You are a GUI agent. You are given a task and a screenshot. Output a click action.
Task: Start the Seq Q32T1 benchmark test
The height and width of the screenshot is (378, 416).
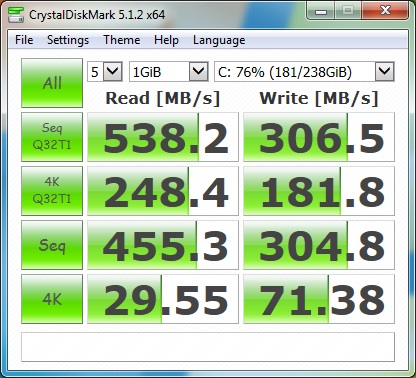coord(52,137)
